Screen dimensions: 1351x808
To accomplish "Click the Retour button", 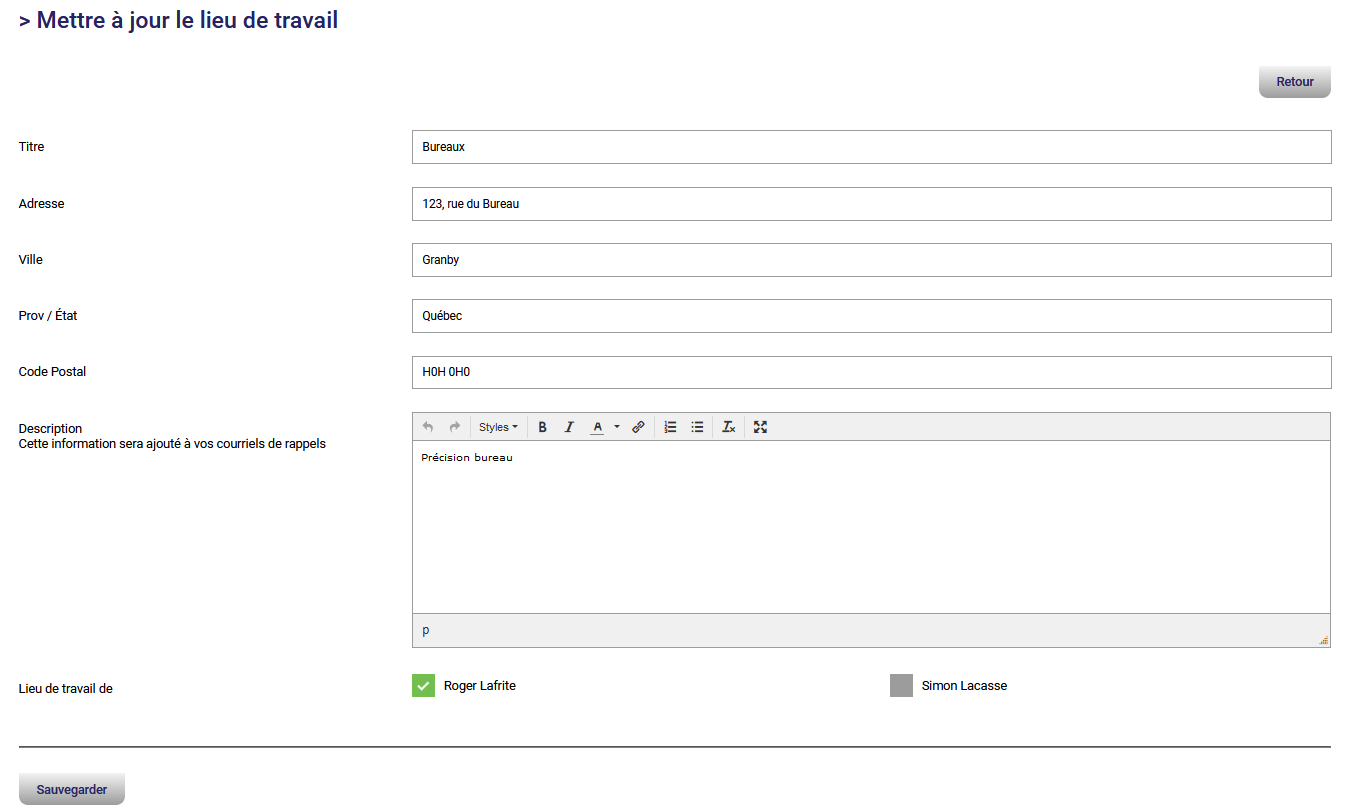I will (x=1294, y=82).
